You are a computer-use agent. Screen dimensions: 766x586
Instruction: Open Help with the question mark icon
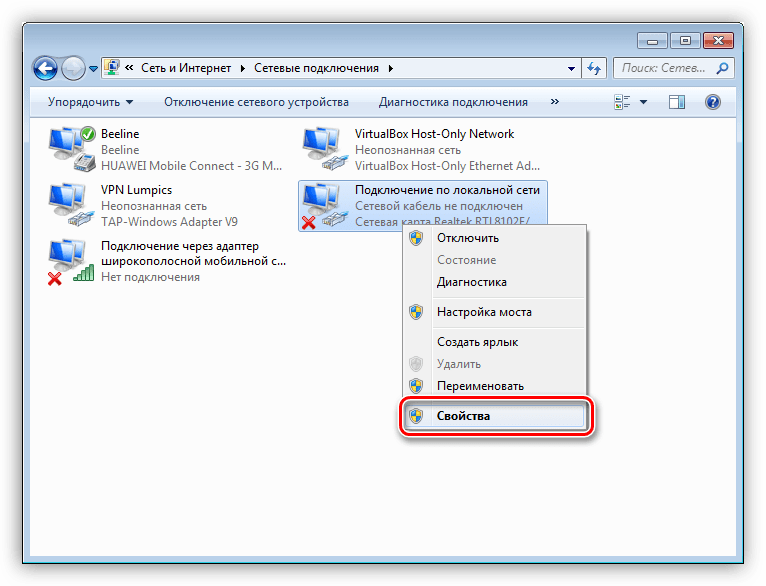tap(713, 102)
